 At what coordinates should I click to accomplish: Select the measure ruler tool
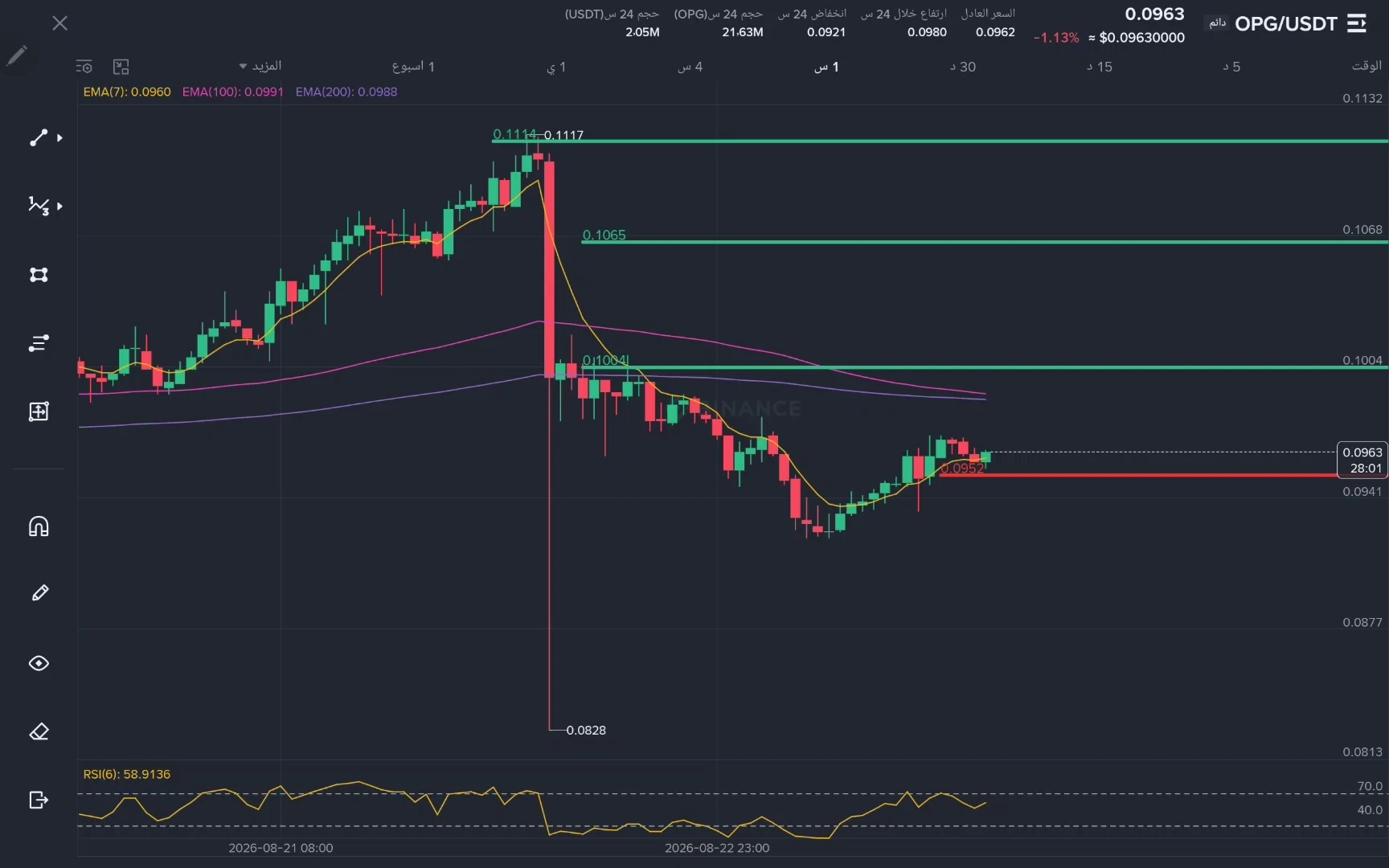[x=39, y=411]
